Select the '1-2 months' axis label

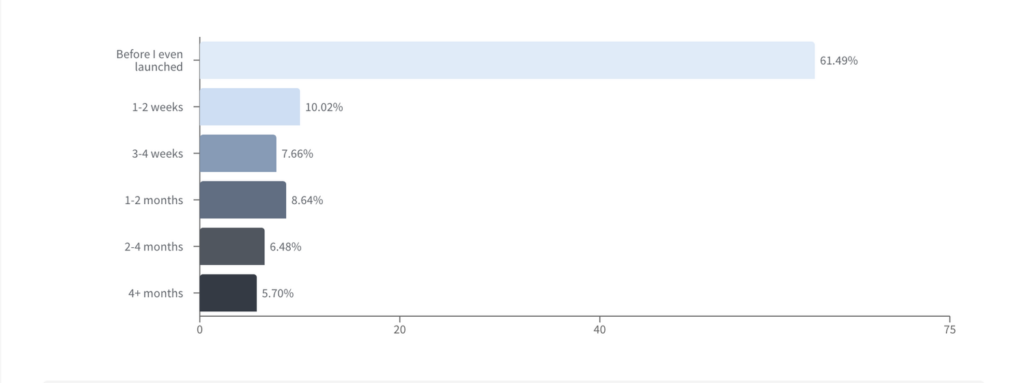pos(154,201)
